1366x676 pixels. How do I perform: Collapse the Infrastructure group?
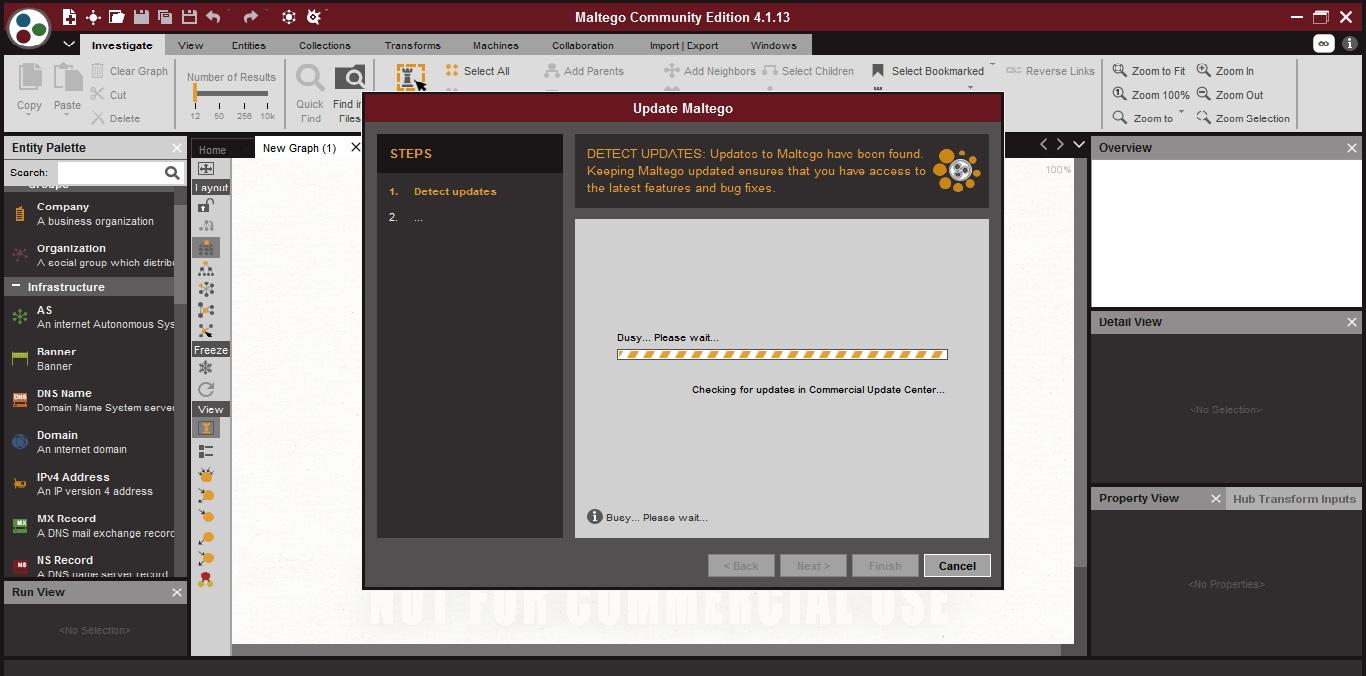coord(16,287)
